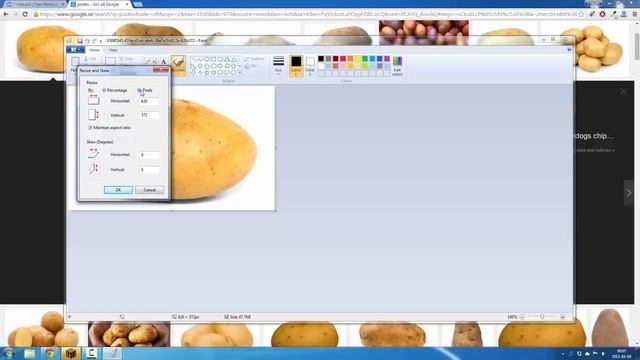Activate the Color 1 selector
640x360 pixels.
[296, 66]
